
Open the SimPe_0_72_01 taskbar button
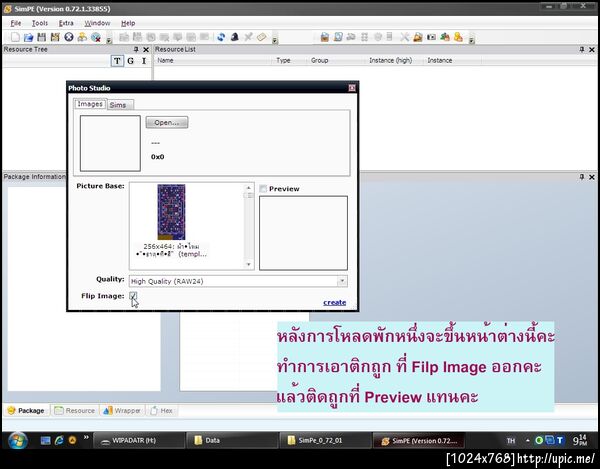325,440
